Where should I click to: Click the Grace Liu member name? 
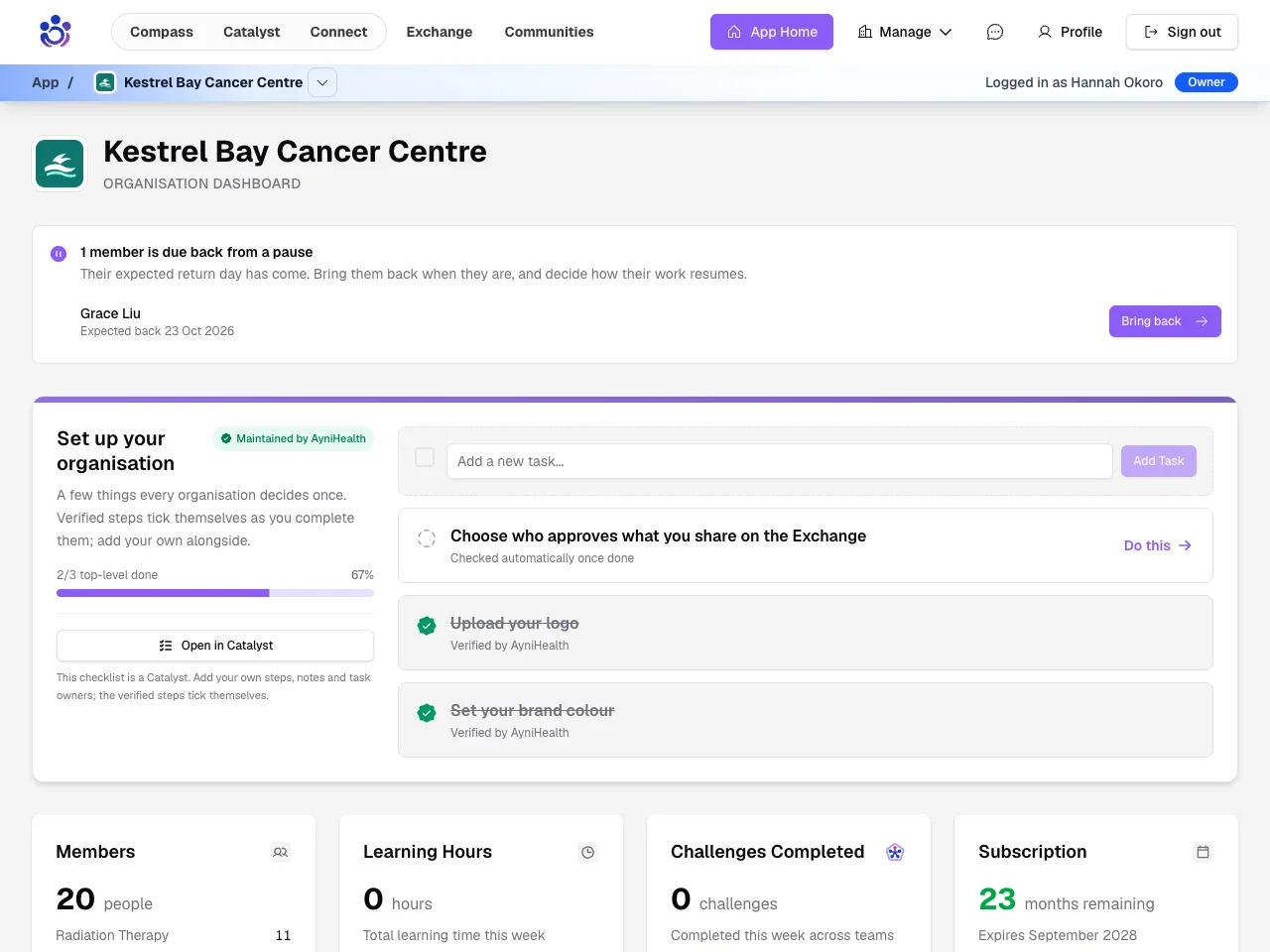pyautogui.click(x=110, y=313)
